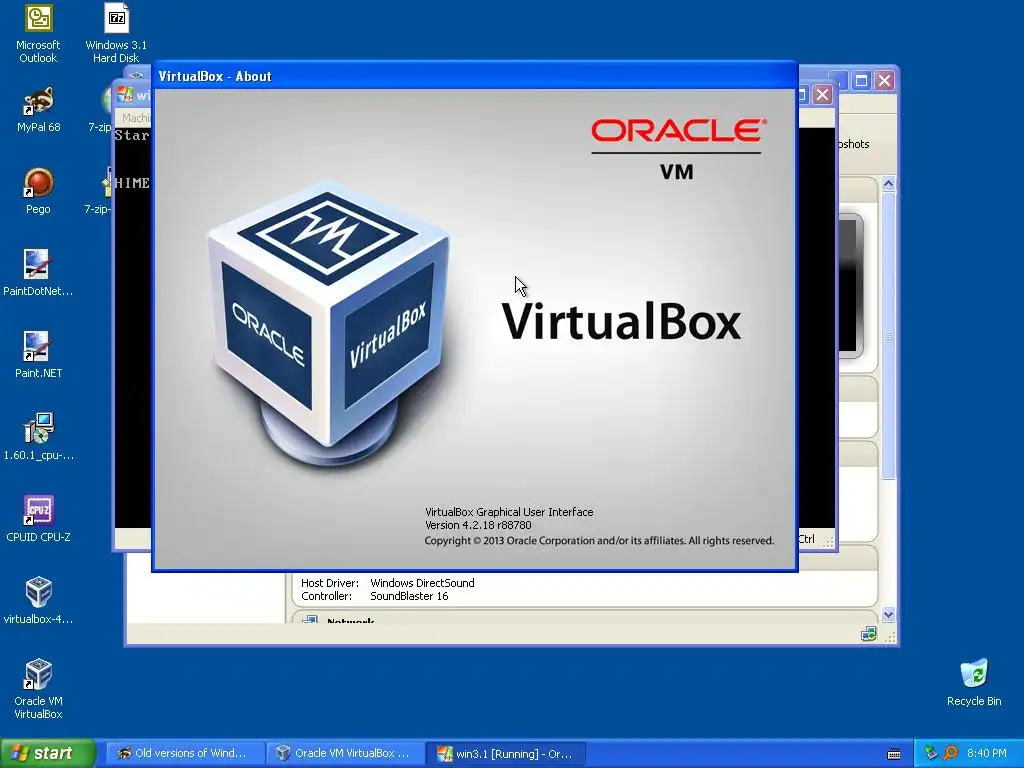This screenshot has height=768, width=1024.
Task: Click the Oracle VM logo in About dialog
Action: point(677,149)
